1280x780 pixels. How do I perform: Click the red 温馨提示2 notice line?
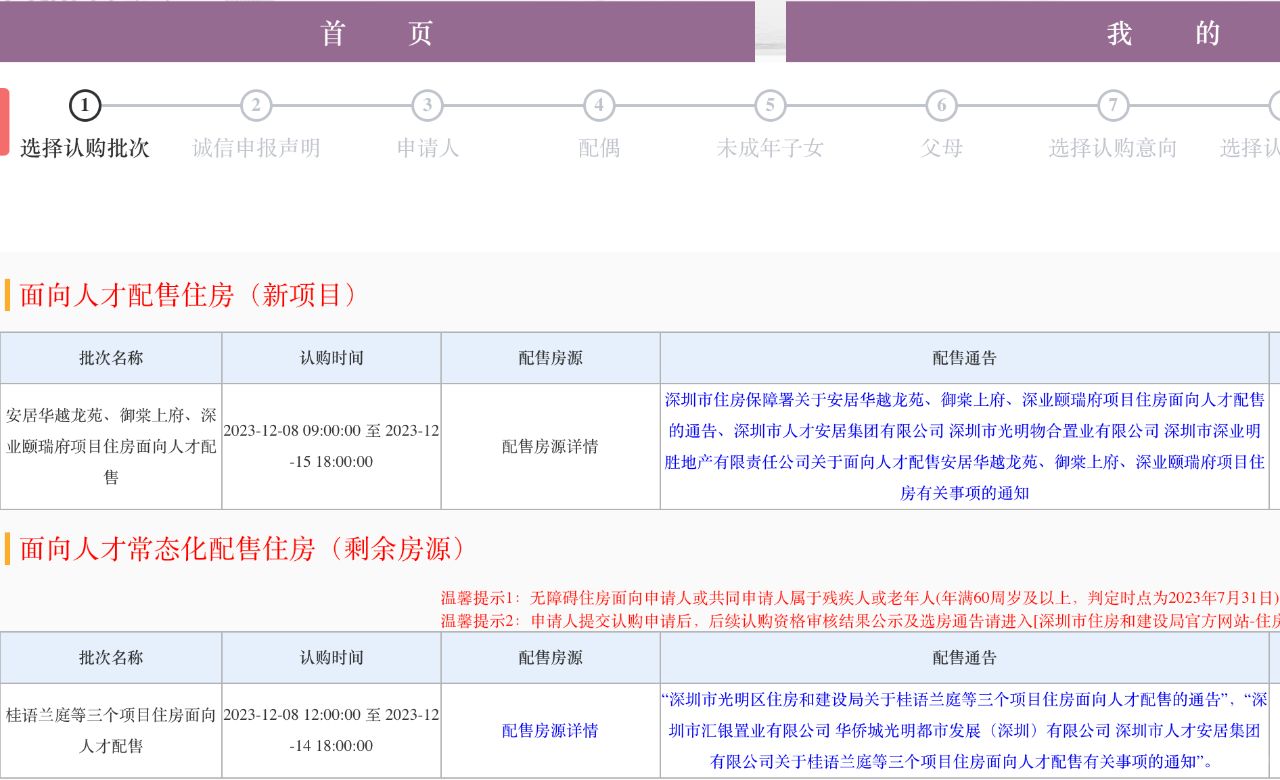pos(860,621)
